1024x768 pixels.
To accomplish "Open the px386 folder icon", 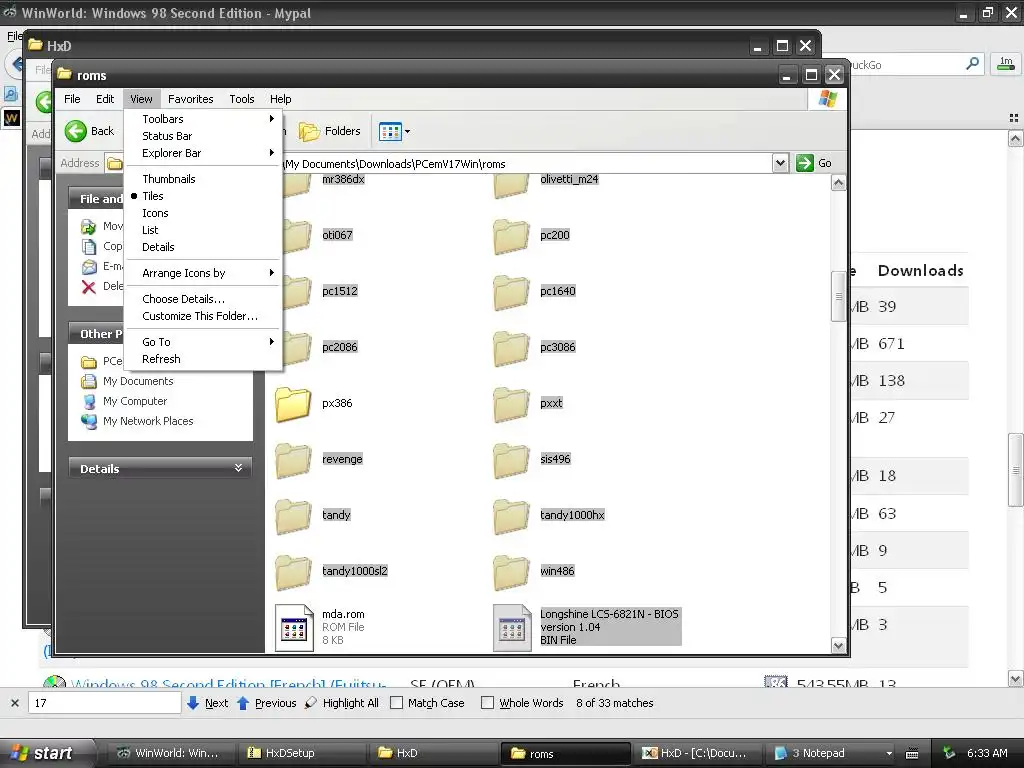I will coord(293,404).
